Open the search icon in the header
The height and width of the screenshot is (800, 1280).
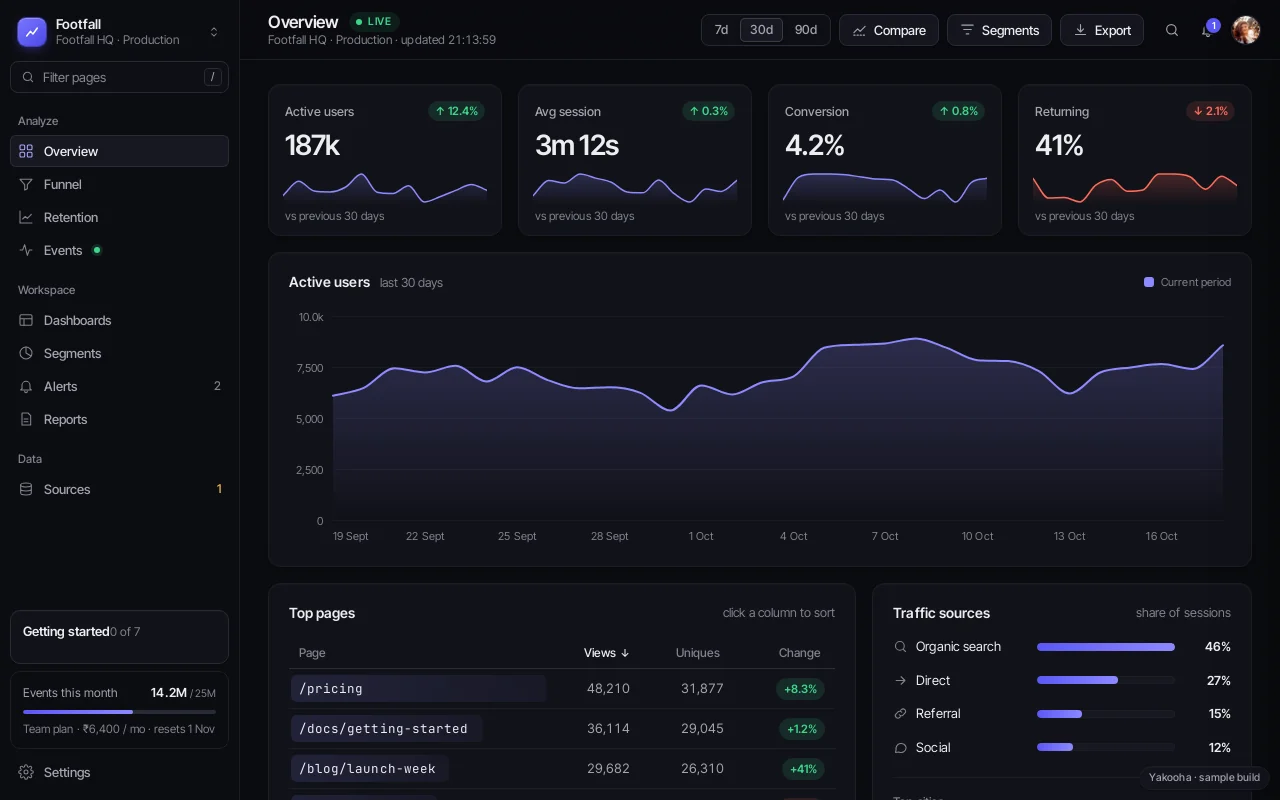pos(1172,30)
